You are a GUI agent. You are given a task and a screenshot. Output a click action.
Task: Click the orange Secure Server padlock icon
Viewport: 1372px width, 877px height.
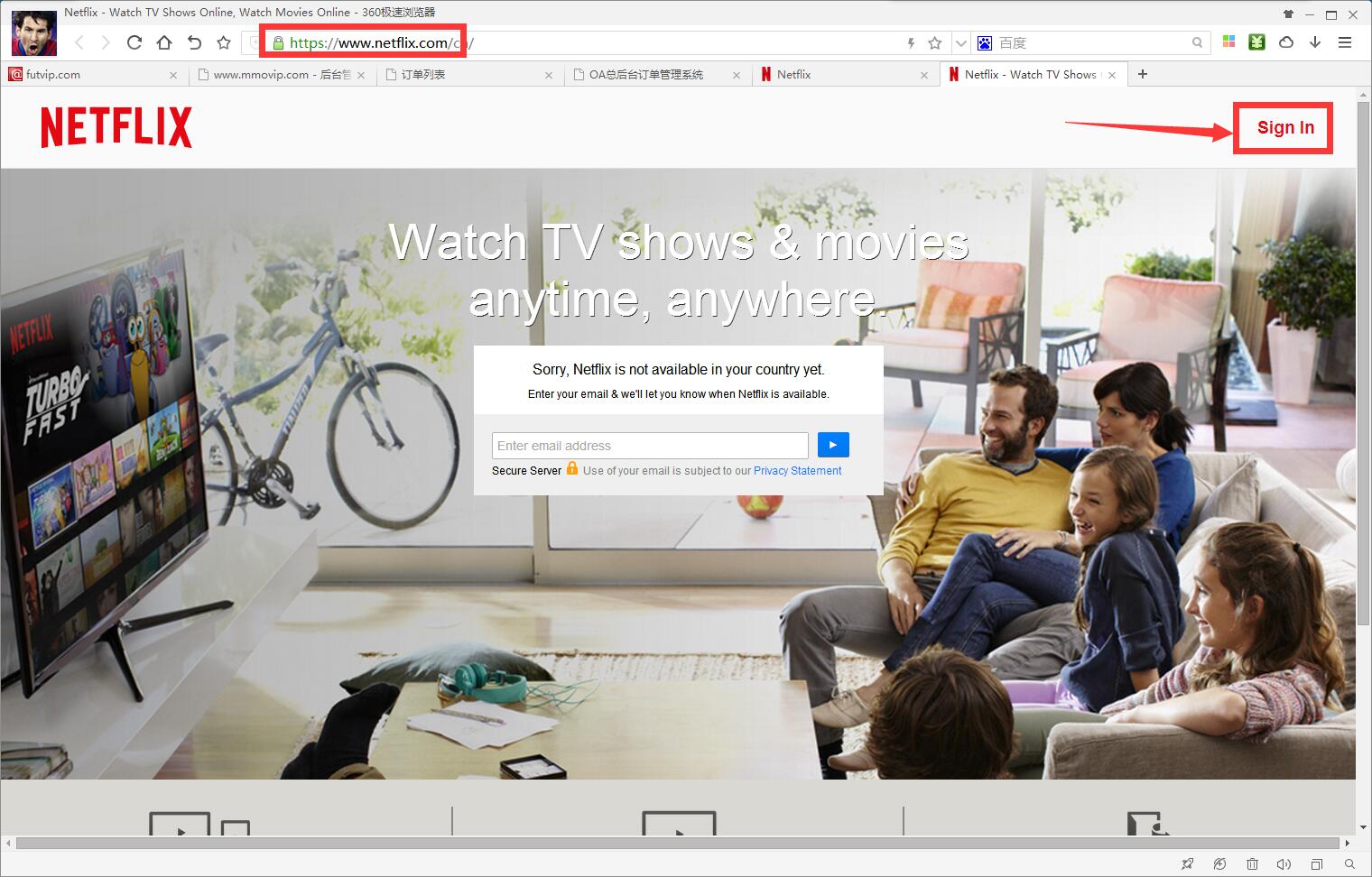point(571,468)
